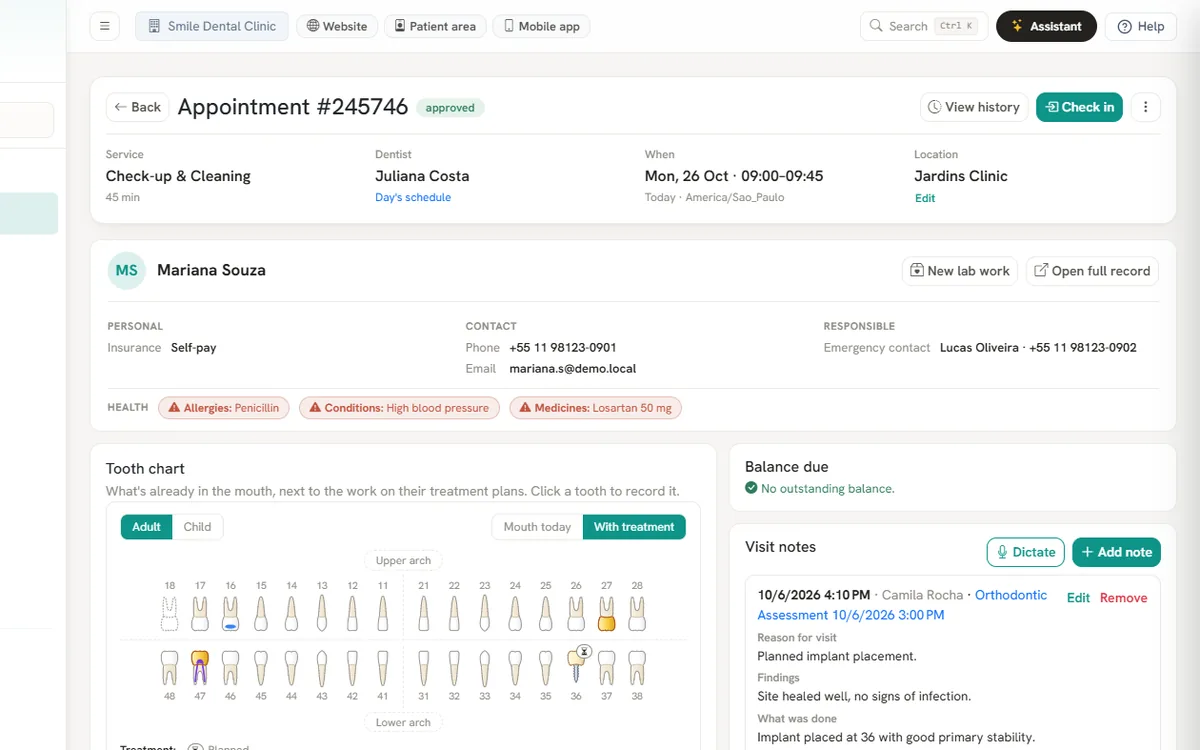Open the dentist's Day's schedule link
The height and width of the screenshot is (750, 1200).
tap(413, 198)
